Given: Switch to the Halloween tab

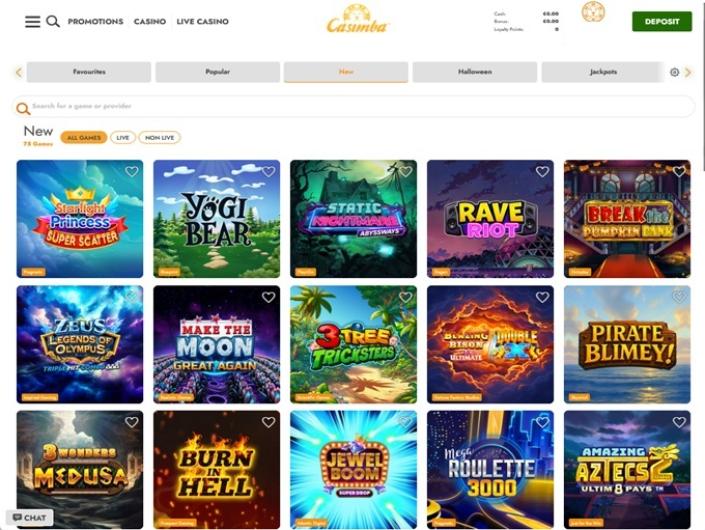Looking at the screenshot, I should coord(475,72).
